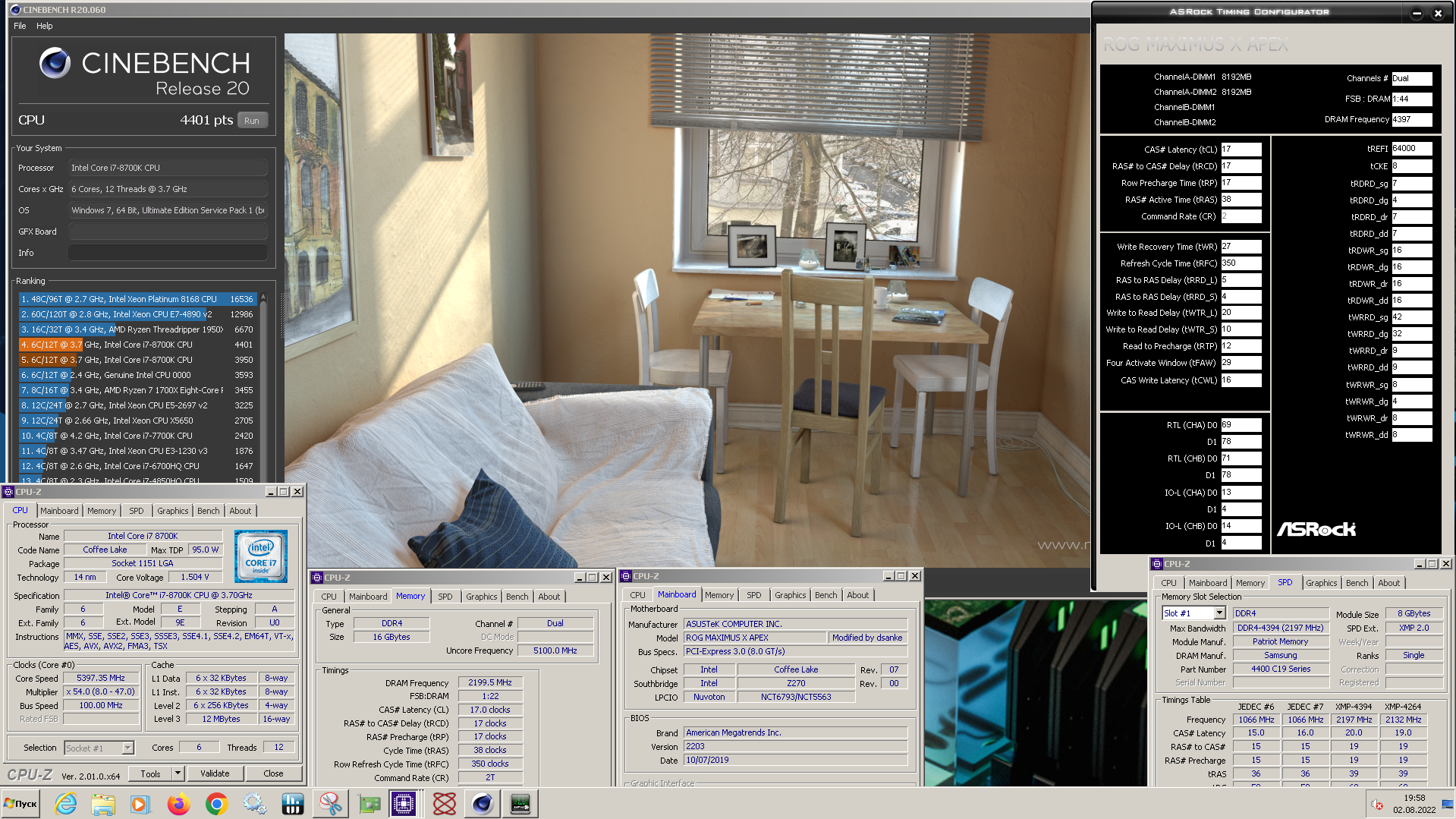Click the DRAM Frequency 2199.5 MHz value
1456x819 pixels.
coord(490,683)
